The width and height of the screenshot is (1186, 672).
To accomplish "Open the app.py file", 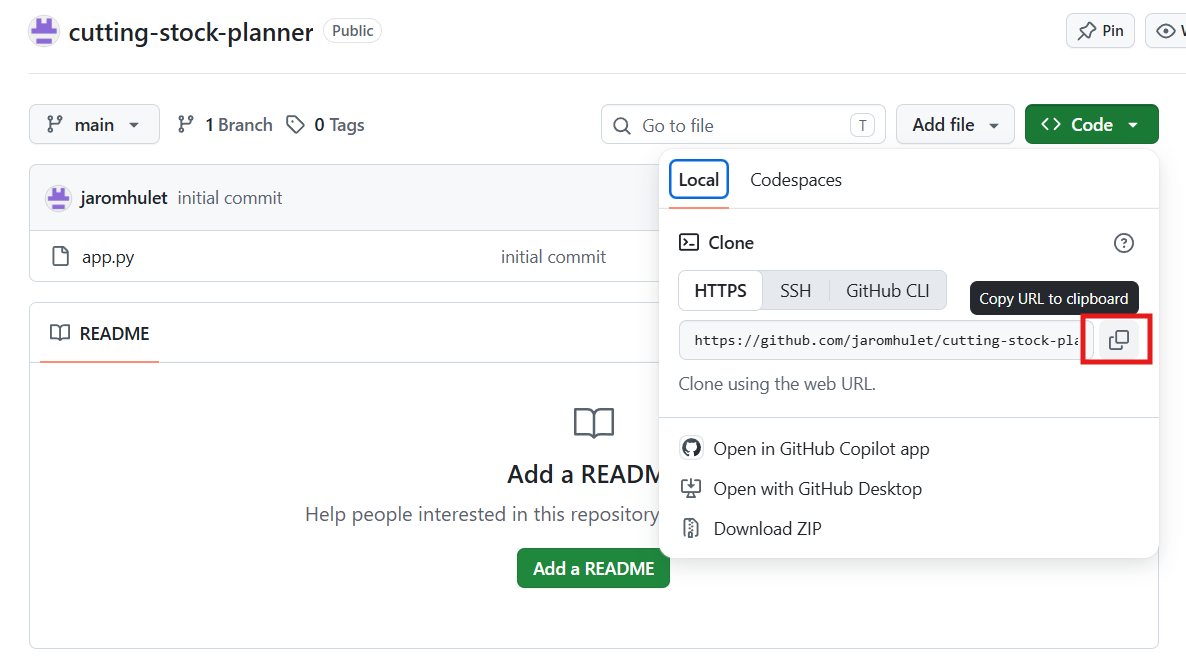I will 108,257.
